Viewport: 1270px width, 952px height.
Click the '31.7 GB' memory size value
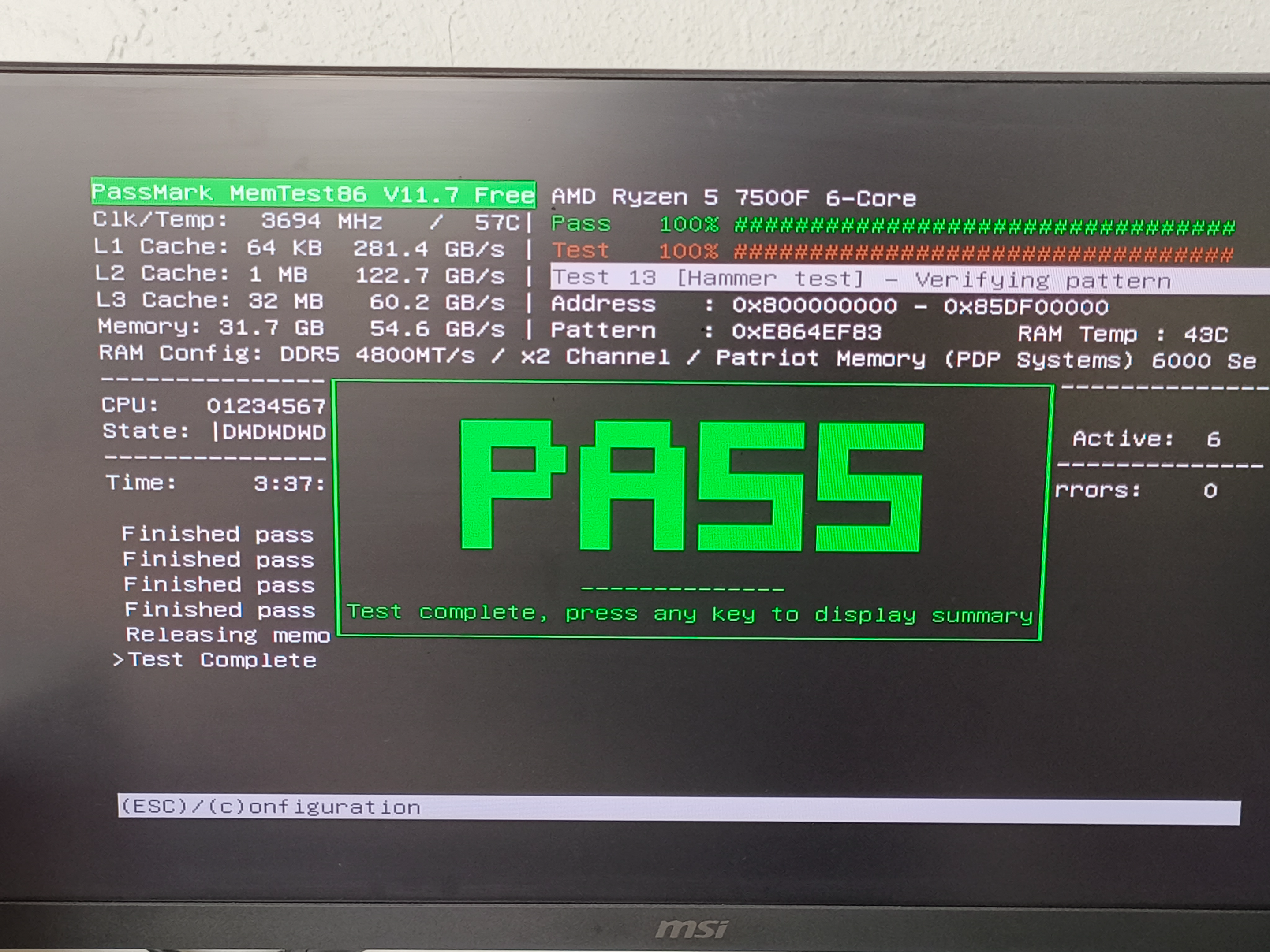pyautogui.click(x=271, y=327)
